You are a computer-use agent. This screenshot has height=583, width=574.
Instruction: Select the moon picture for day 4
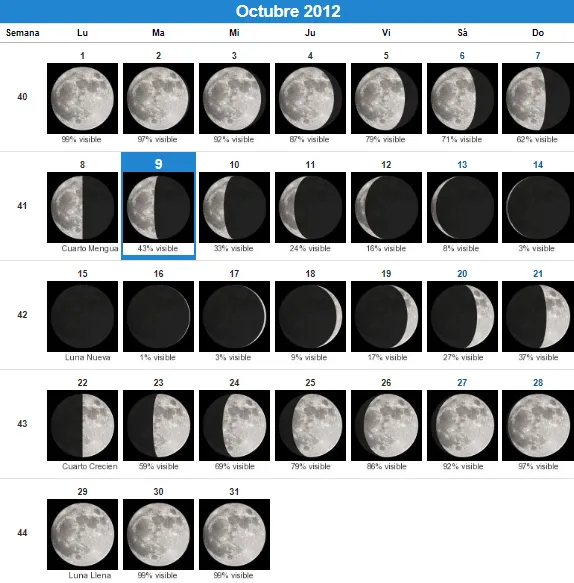[310, 99]
